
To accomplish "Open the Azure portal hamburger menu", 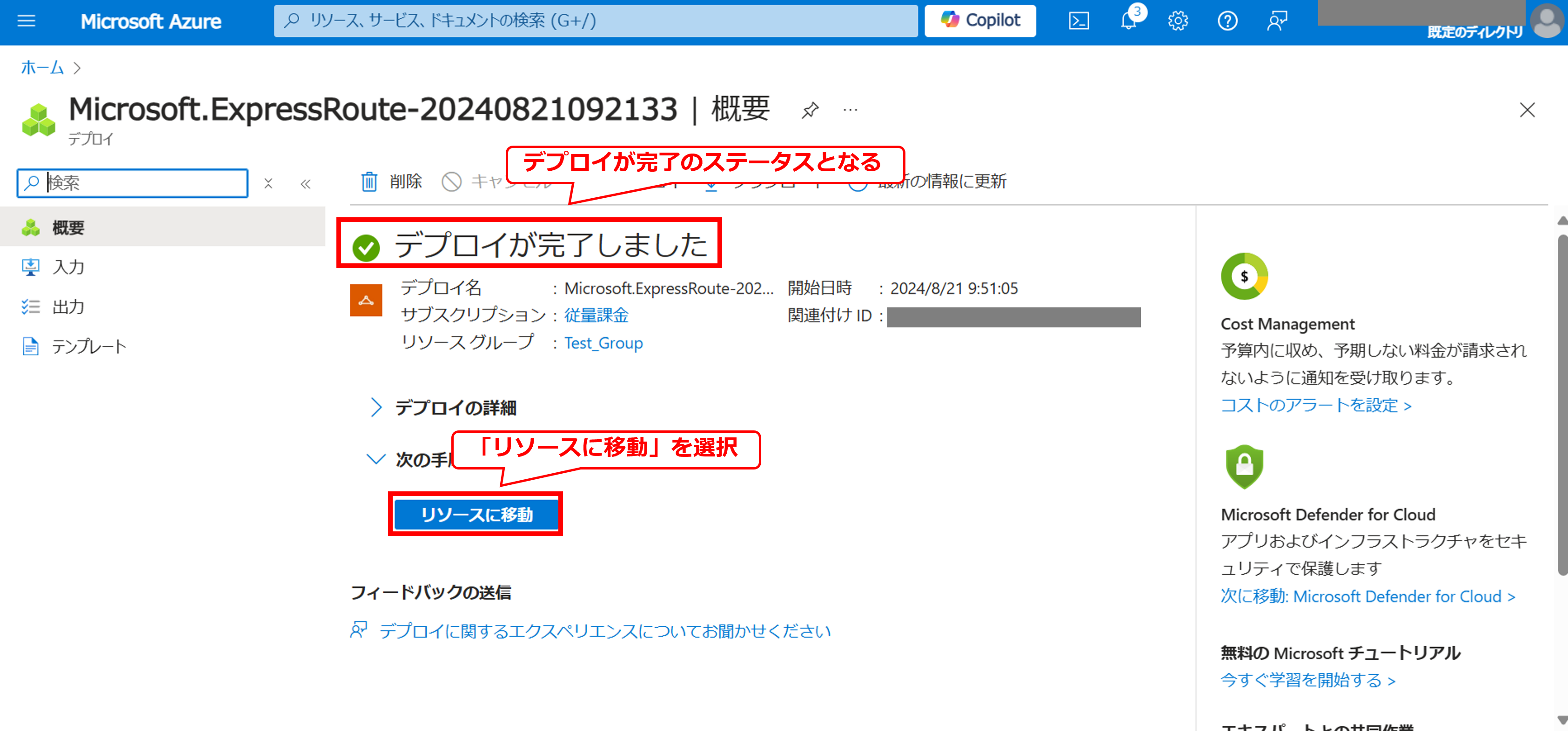I will click(x=26, y=21).
